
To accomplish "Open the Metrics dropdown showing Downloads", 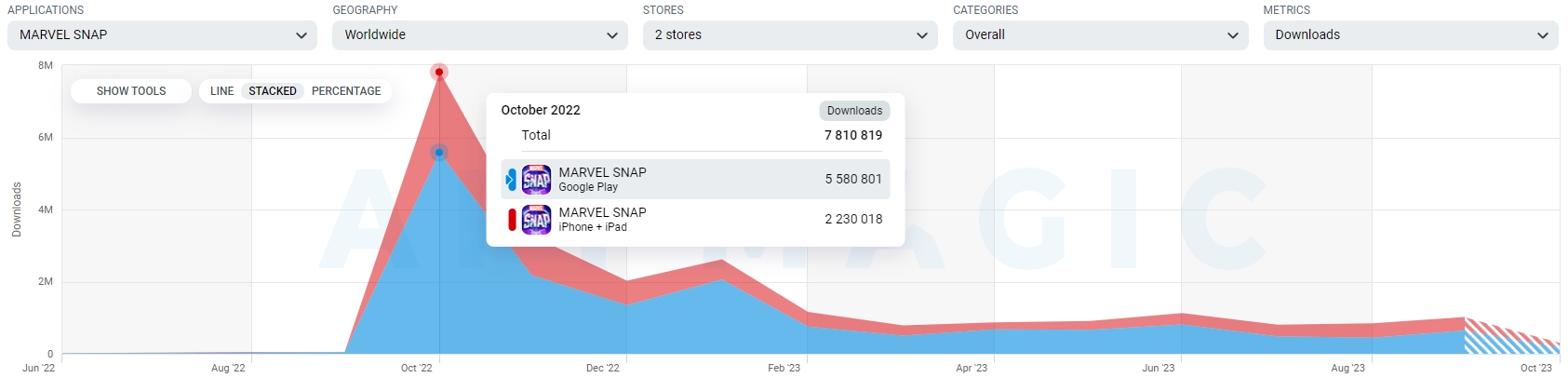I will [1410, 35].
